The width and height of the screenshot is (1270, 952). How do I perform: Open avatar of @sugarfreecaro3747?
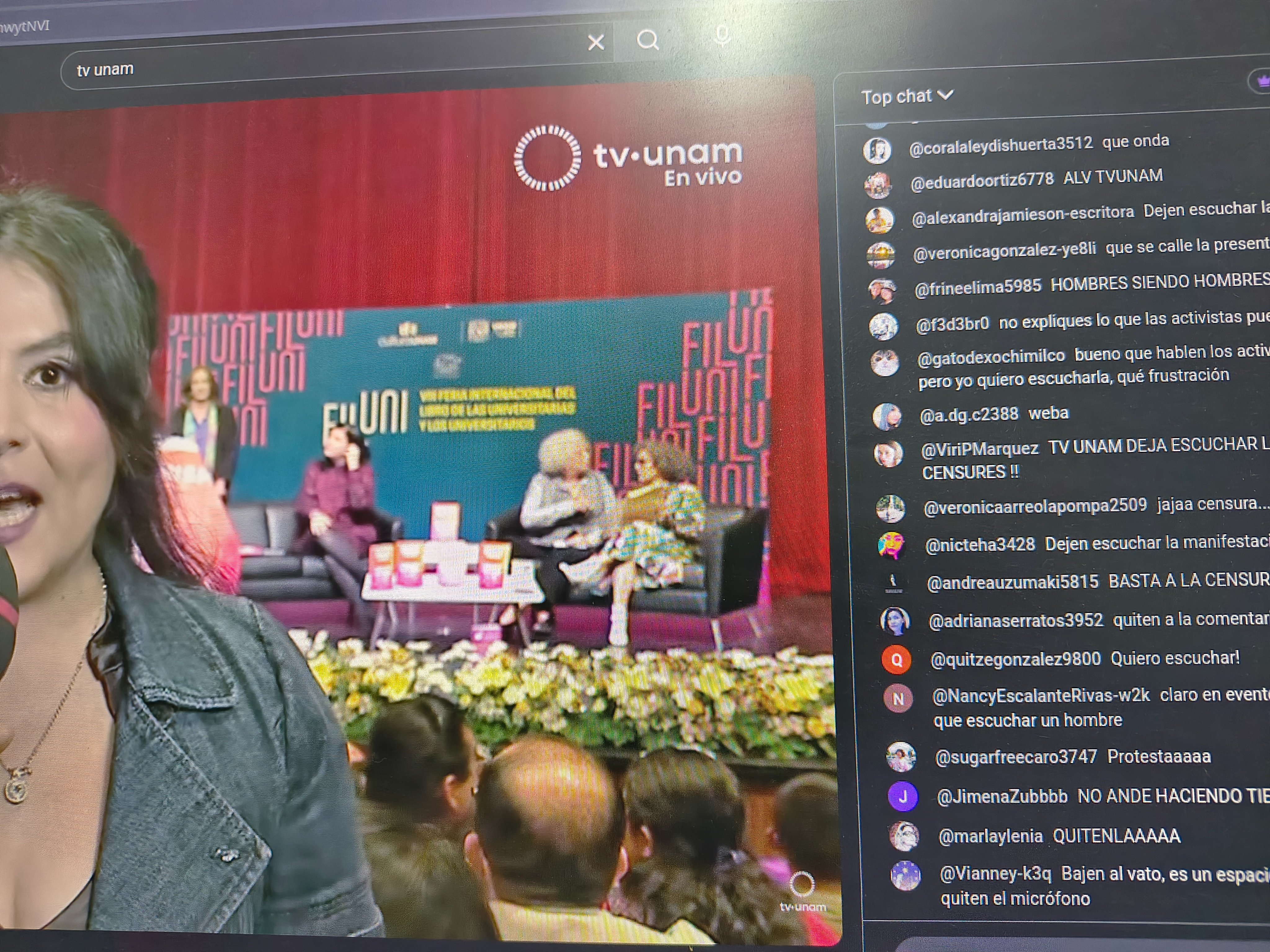[900, 757]
